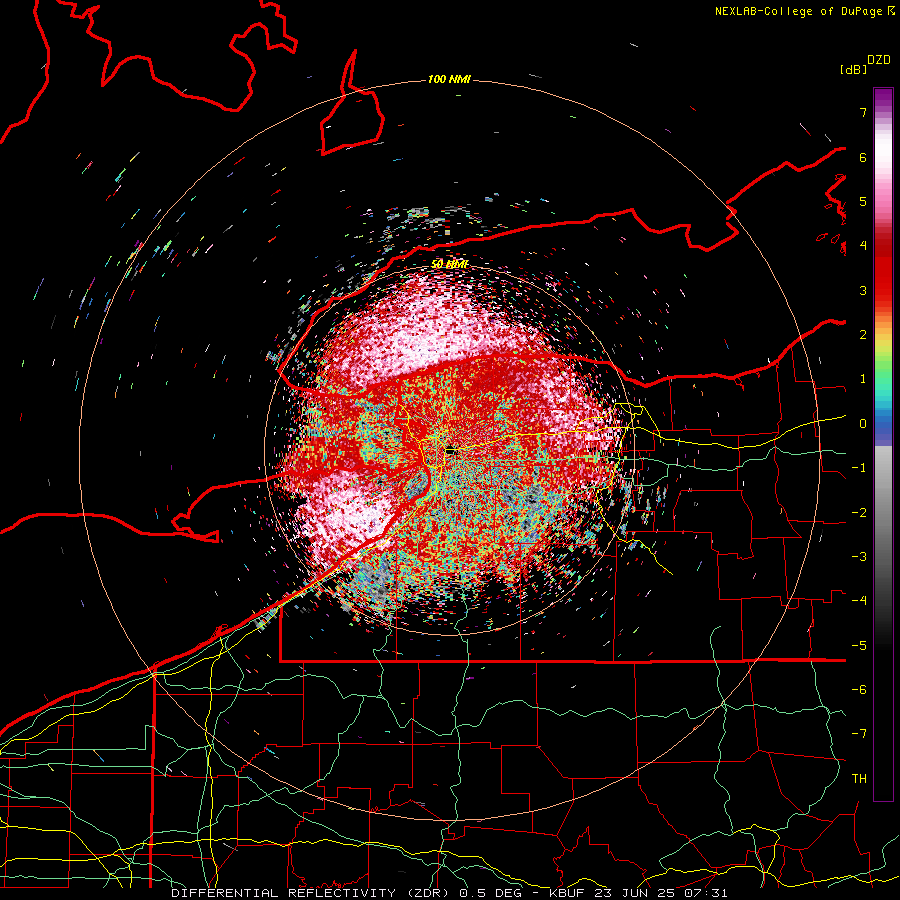Click the -6 value on color scale
Screen dimensions: 900x900
pos(859,690)
